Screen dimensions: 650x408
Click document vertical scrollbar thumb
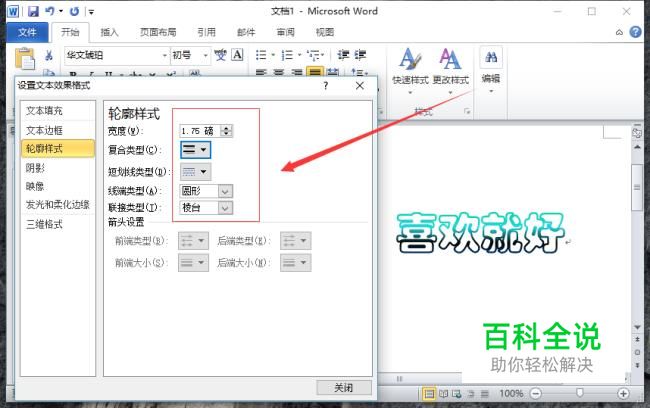pyautogui.click(x=637, y=188)
